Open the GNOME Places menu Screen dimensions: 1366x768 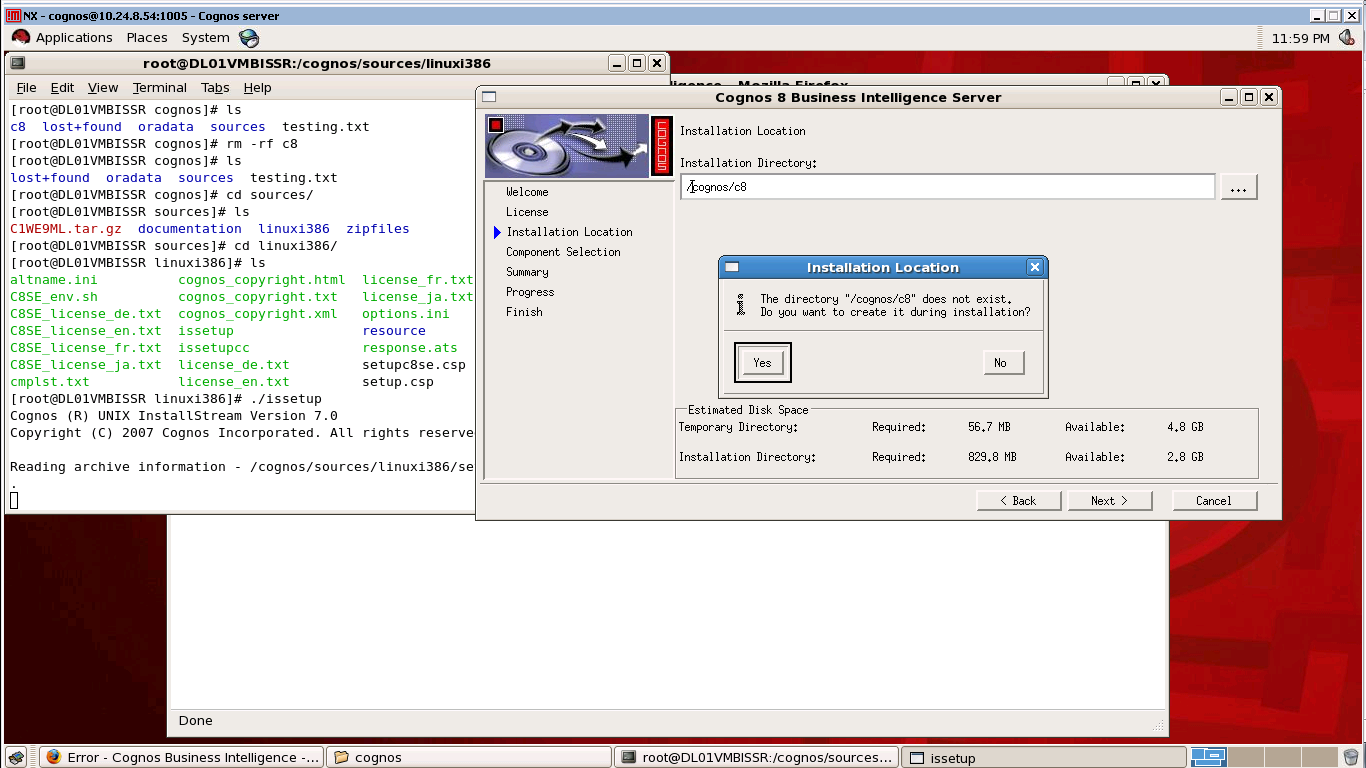click(147, 38)
